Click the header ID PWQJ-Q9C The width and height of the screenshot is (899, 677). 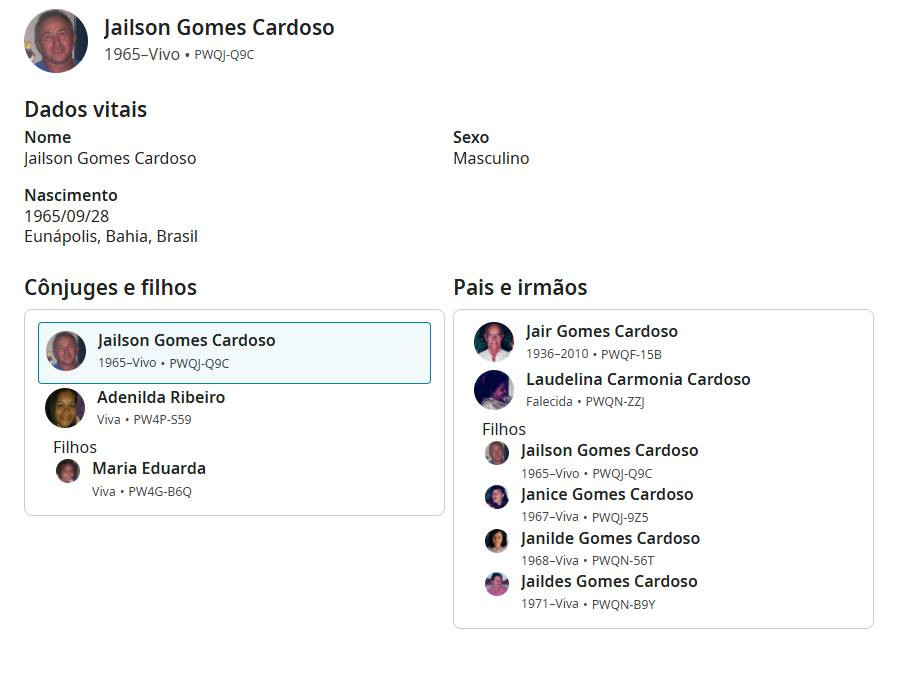click(x=224, y=55)
